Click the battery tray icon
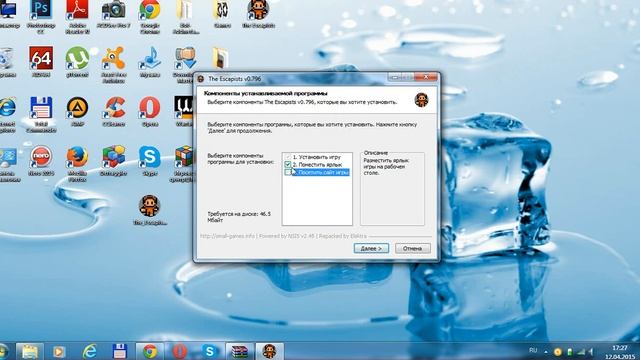 (570, 351)
